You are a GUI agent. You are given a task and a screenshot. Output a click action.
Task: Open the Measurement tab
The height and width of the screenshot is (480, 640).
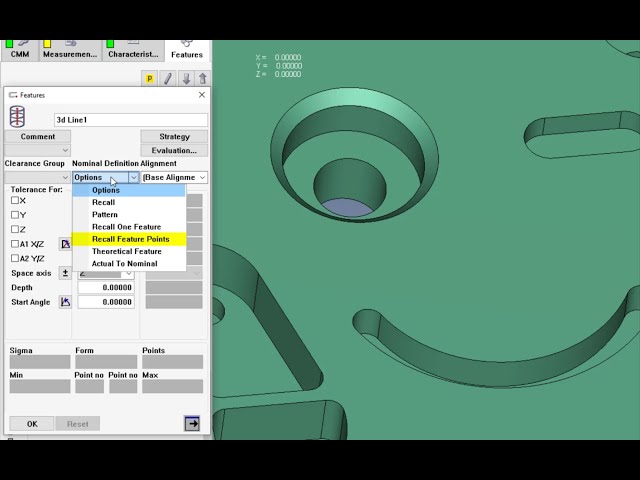click(70, 51)
